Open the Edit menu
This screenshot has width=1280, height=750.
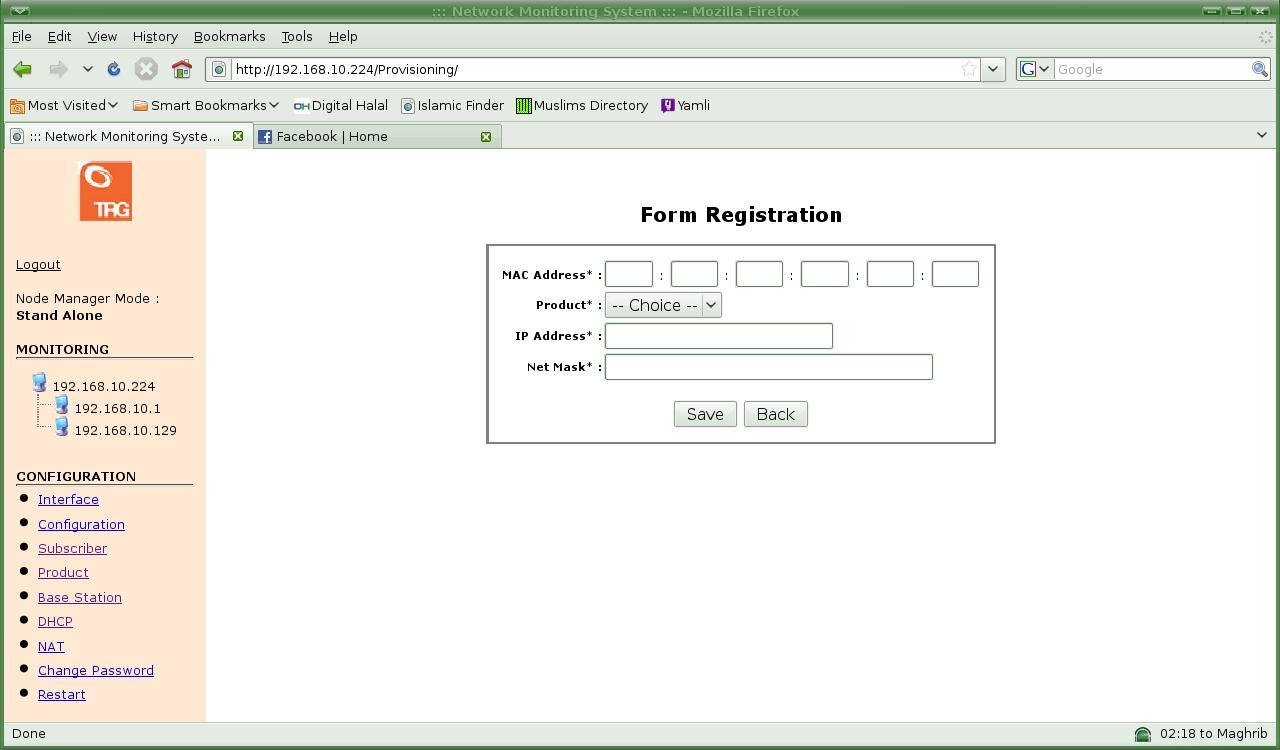tap(59, 36)
